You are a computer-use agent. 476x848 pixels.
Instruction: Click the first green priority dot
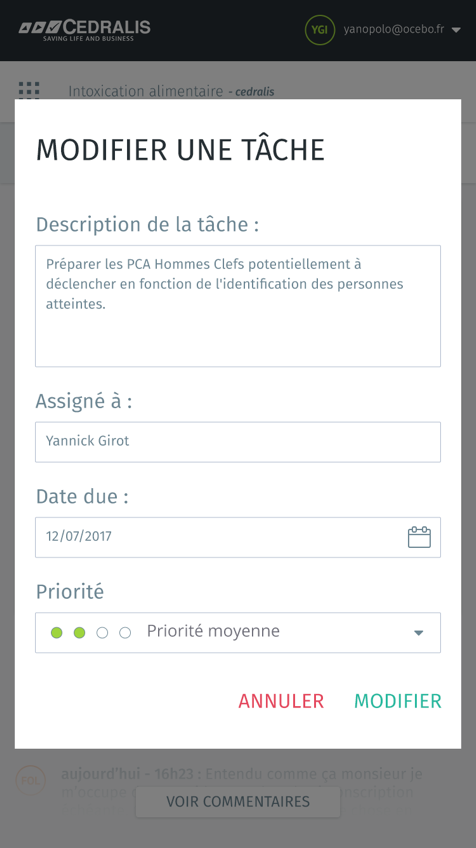[56, 632]
